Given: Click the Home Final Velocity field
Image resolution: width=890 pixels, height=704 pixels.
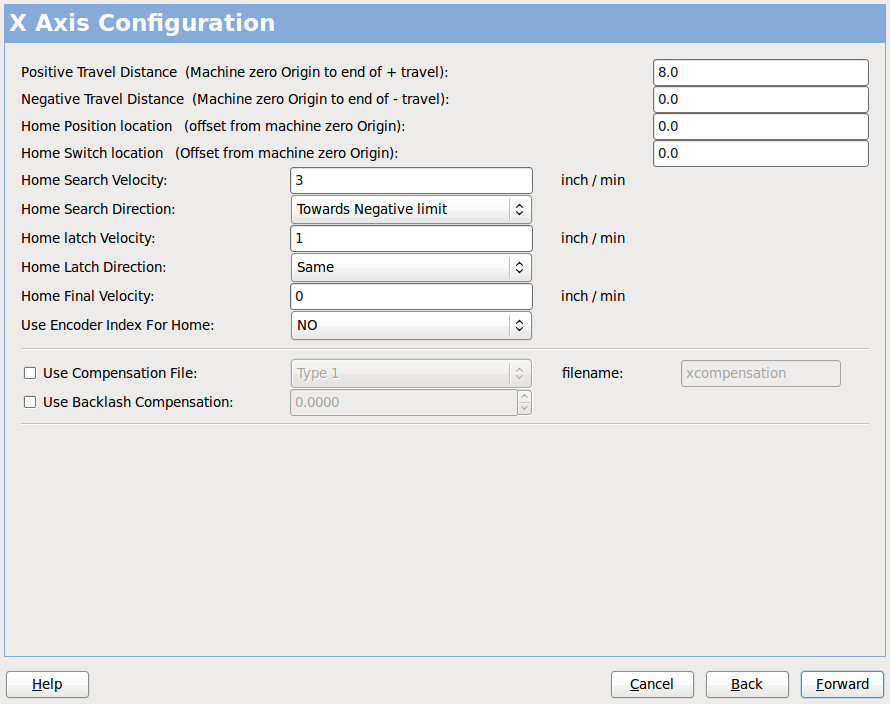Looking at the screenshot, I should pyautogui.click(x=410, y=296).
